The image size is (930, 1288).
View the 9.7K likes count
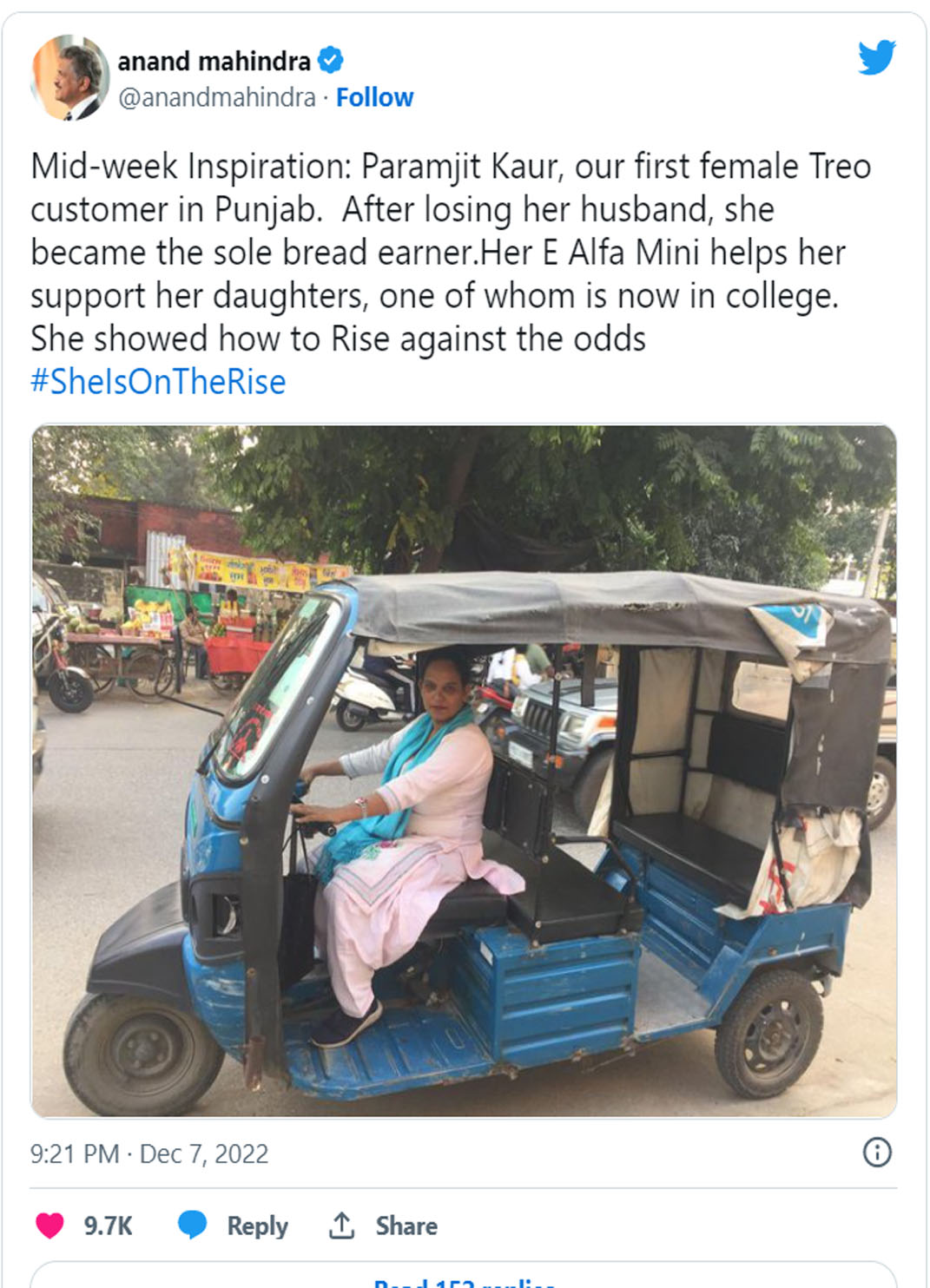(x=109, y=1226)
